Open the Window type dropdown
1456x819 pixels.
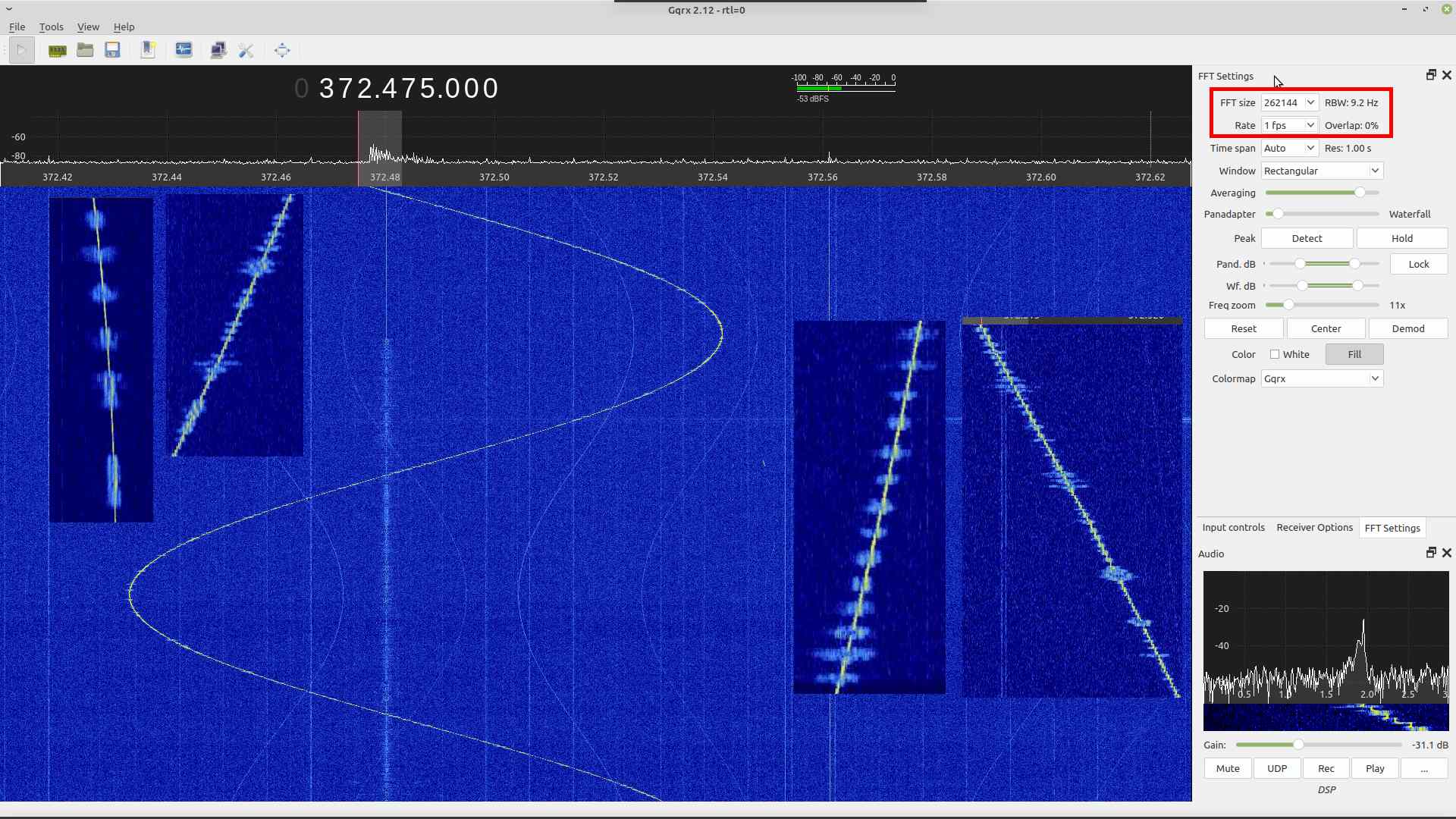(1321, 171)
